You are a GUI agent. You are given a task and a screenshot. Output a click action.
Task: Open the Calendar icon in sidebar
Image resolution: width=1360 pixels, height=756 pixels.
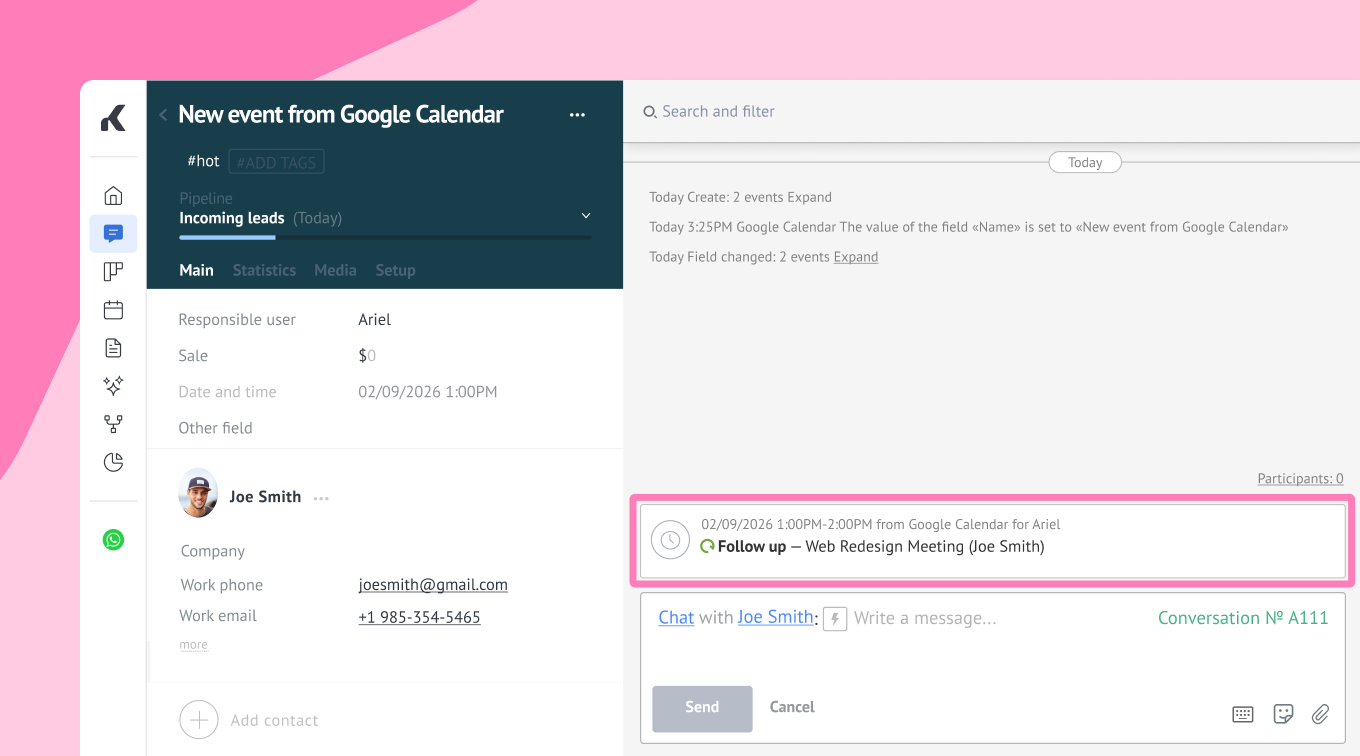pyautogui.click(x=113, y=310)
